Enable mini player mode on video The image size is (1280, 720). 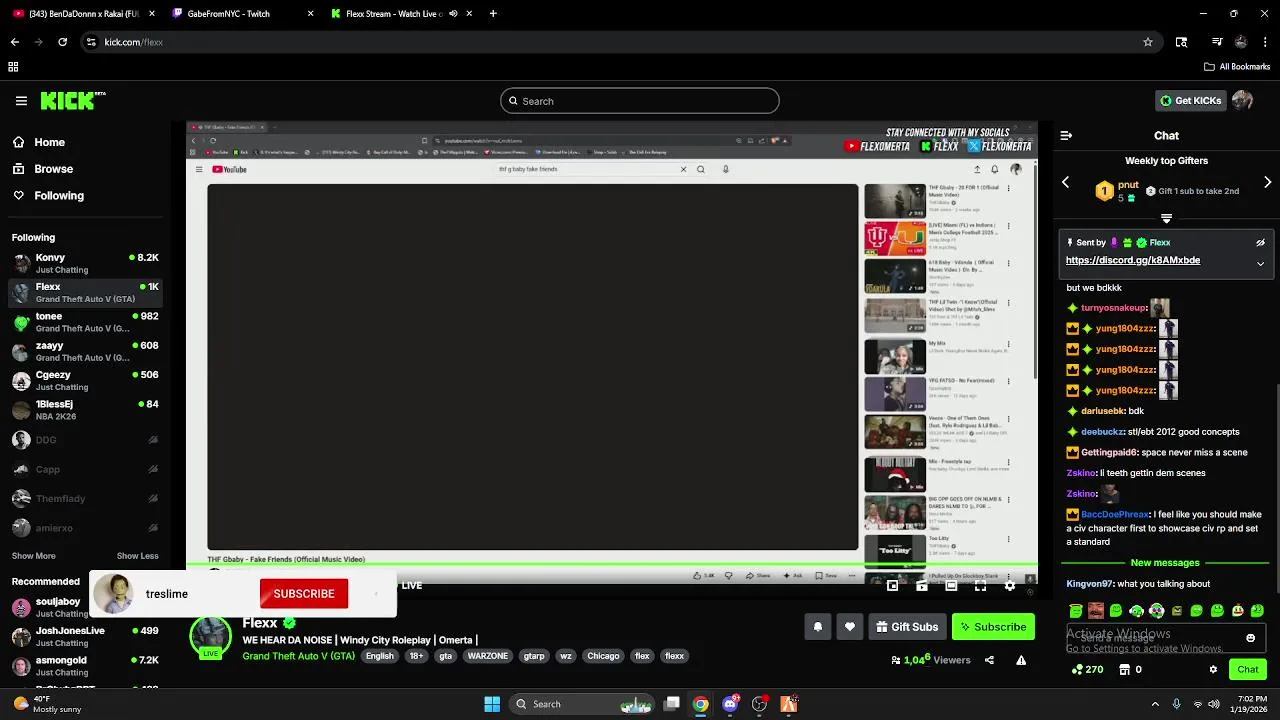point(892,586)
